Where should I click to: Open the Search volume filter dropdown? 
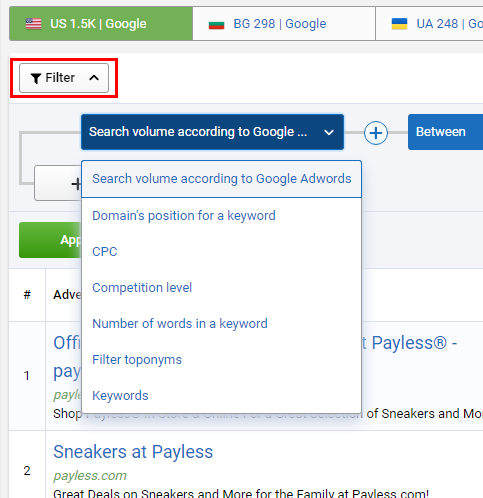[212, 132]
